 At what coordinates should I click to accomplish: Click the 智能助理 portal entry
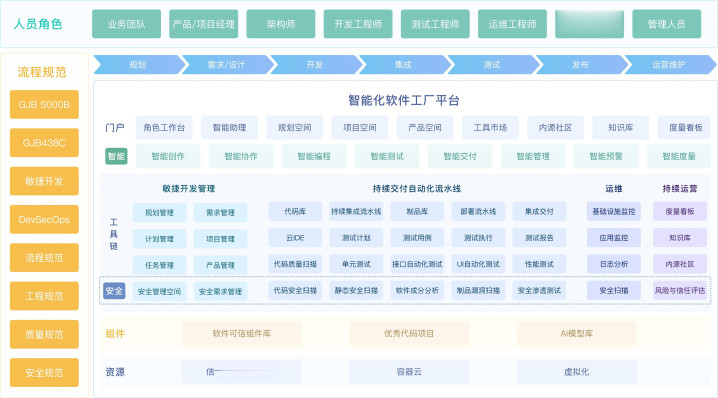click(229, 127)
